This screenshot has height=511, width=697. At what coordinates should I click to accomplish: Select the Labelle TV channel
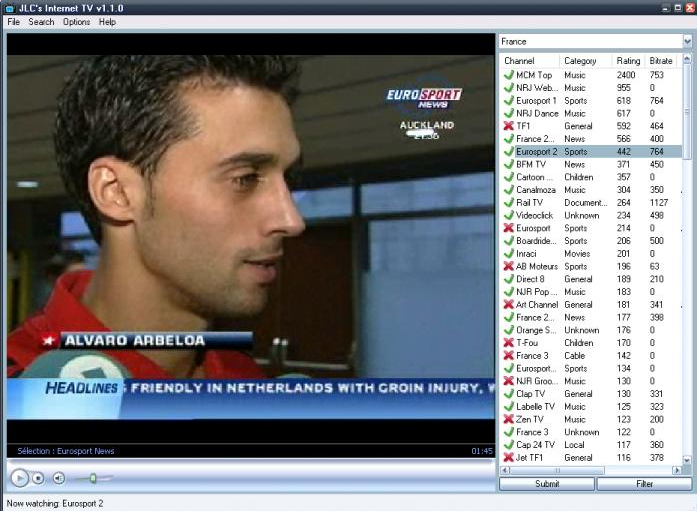point(591,407)
